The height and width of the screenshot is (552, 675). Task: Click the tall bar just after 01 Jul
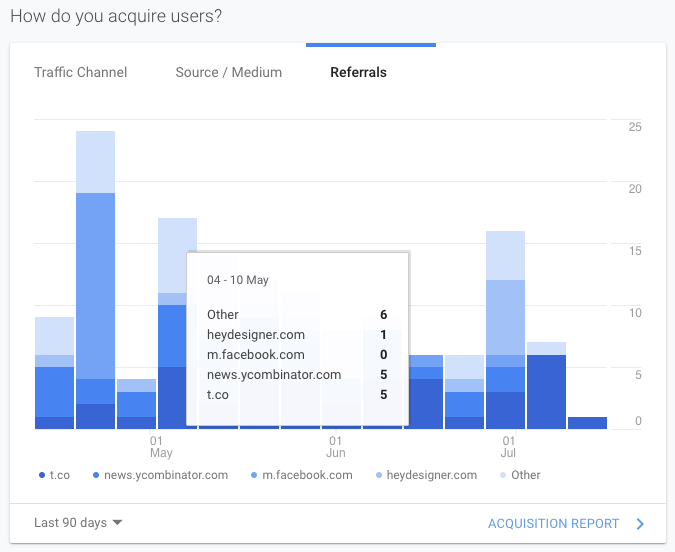pyautogui.click(x=505, y=330)
